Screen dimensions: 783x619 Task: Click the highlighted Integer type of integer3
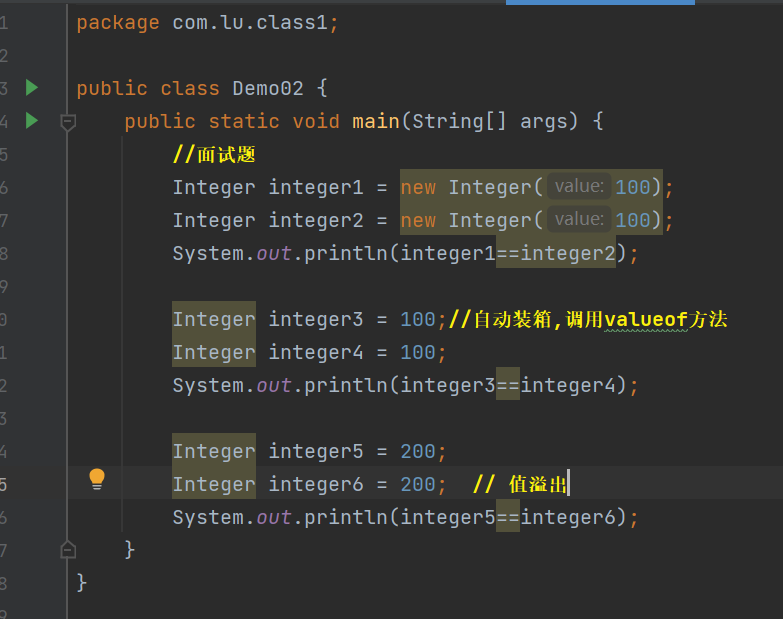point(214,319)
